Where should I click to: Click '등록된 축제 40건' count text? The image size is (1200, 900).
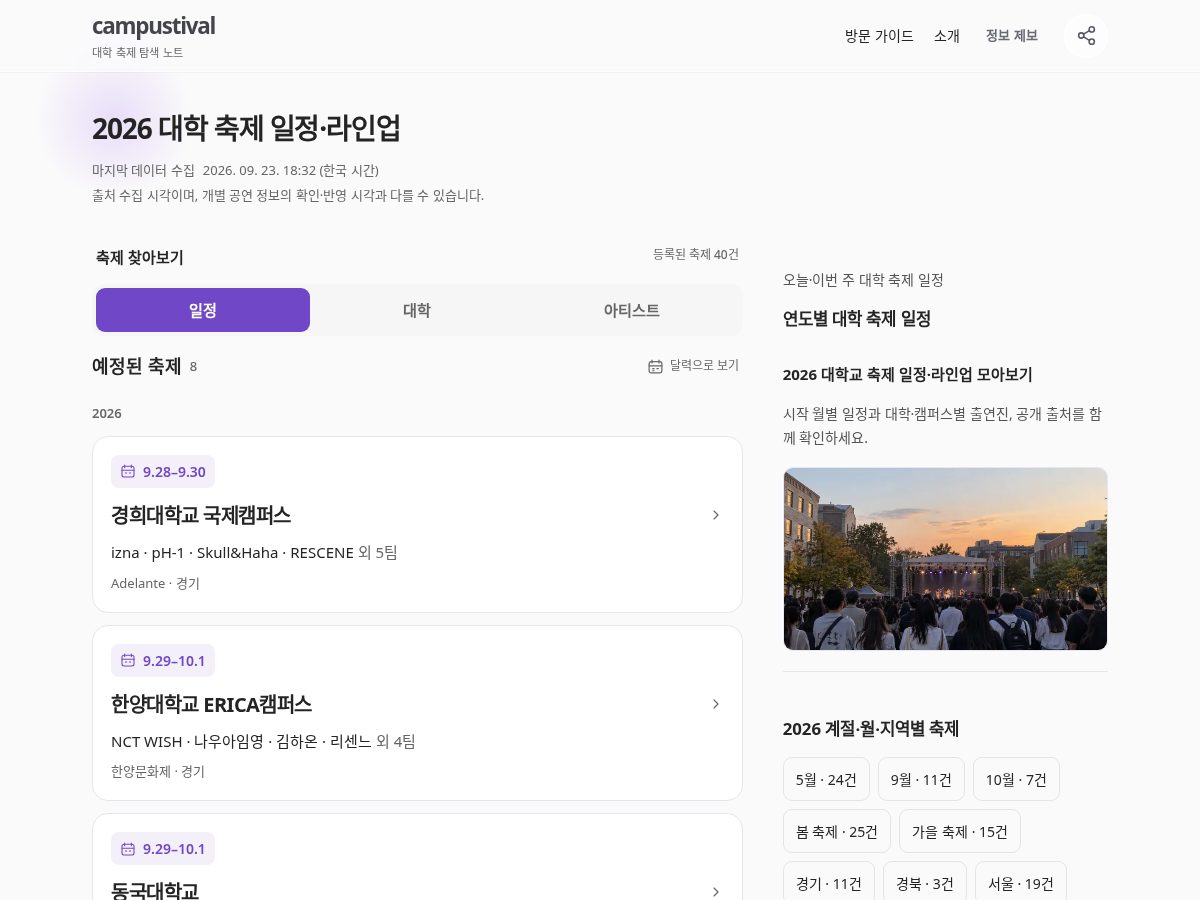(x=696, y=254)
